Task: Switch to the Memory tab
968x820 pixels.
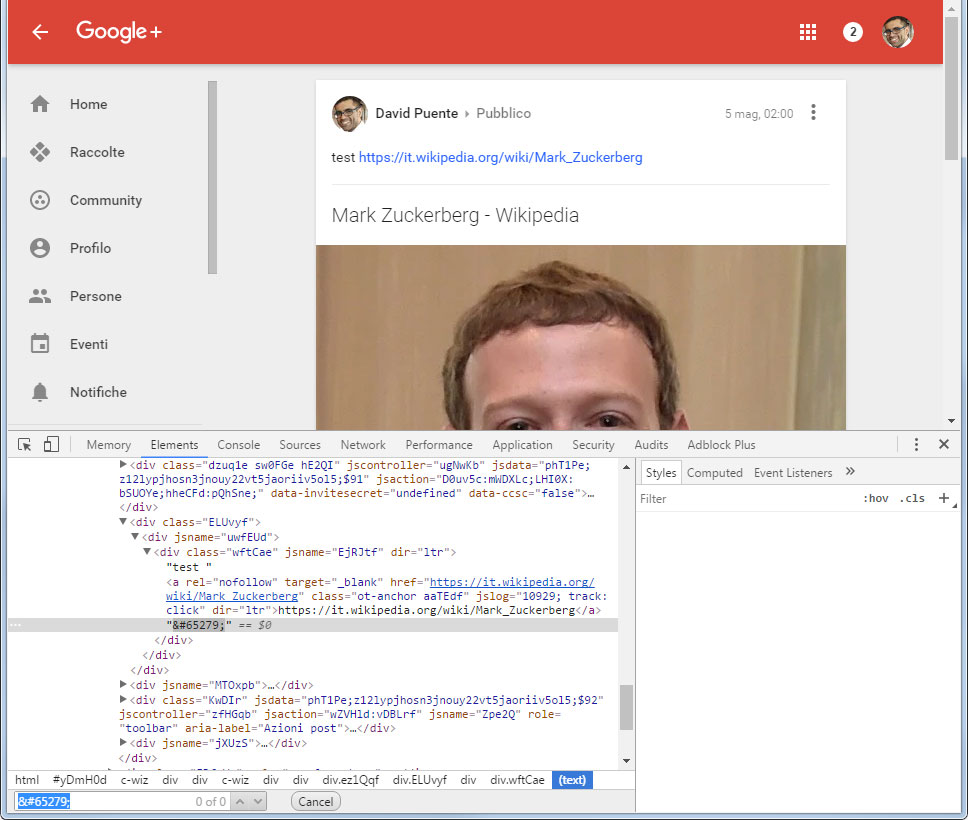Action: click(x=109, y=445)
